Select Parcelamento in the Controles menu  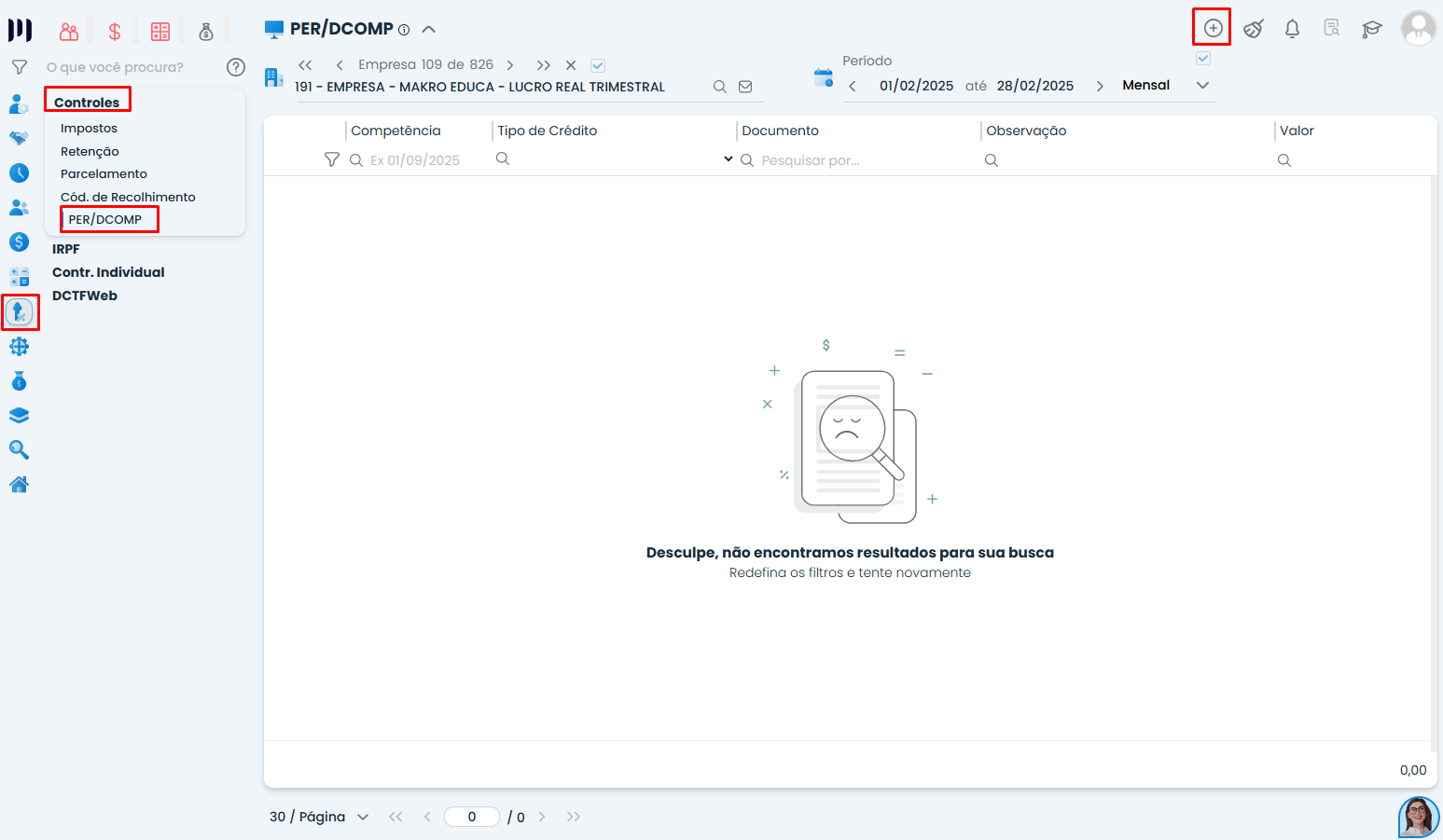104,174
